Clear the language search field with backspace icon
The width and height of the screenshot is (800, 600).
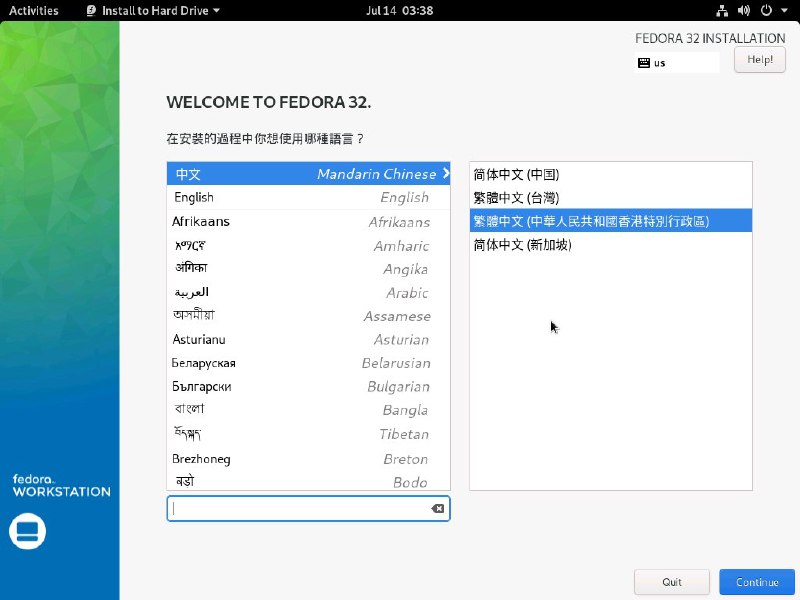[437, 509]
